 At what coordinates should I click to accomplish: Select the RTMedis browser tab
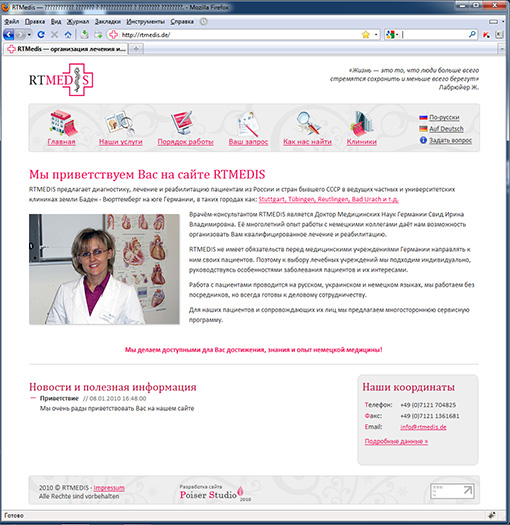[x=66, y=49]
